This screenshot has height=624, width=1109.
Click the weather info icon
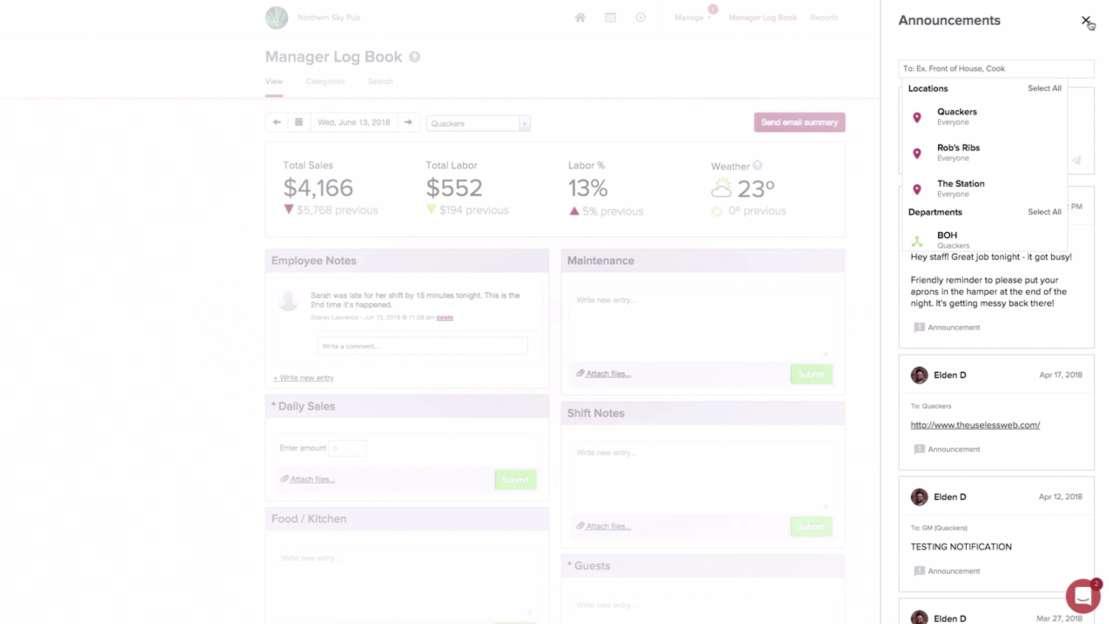coord(757,166)
